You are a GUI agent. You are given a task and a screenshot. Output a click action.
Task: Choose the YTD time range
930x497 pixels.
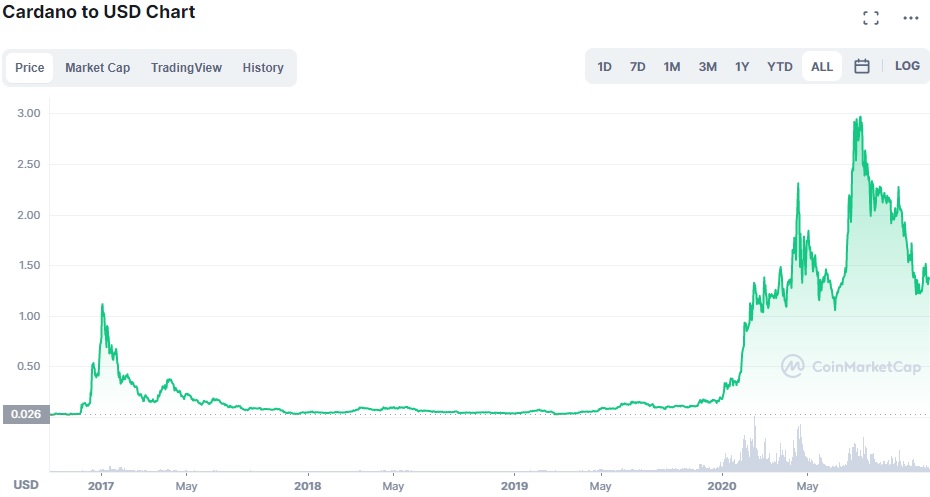tap(780, 67)
